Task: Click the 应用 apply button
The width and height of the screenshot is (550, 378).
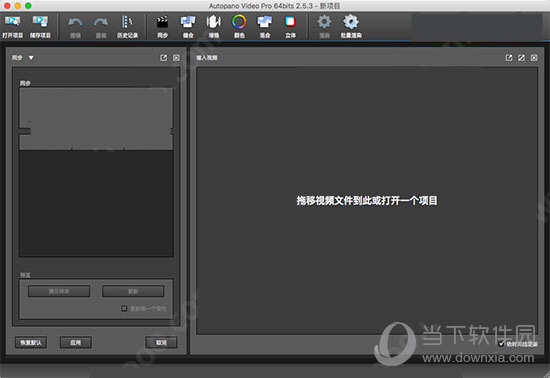Action: click(x=76, y=343)
